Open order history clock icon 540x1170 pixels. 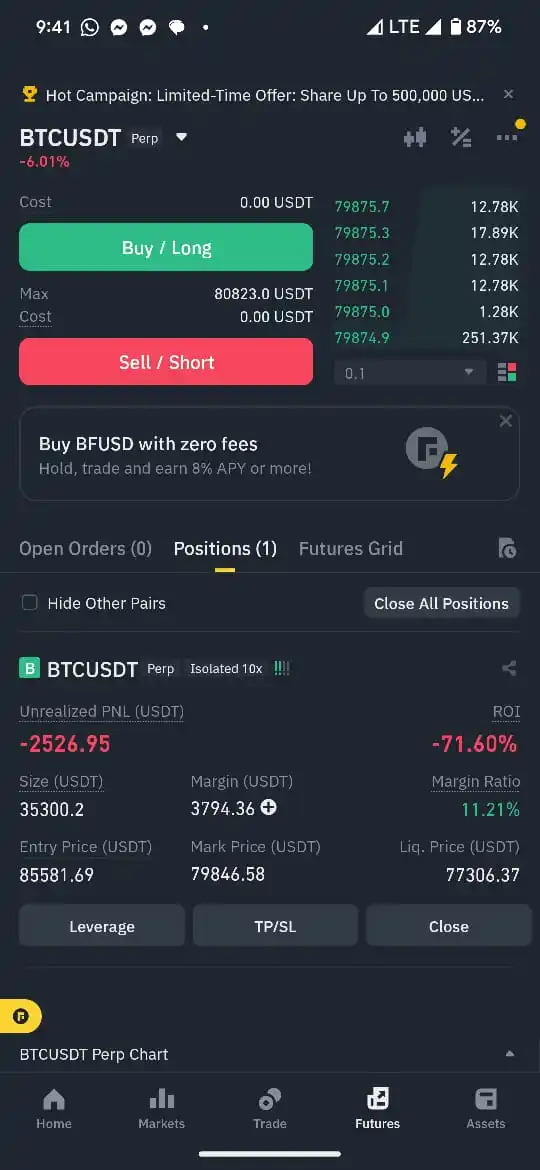click(507, 548)
